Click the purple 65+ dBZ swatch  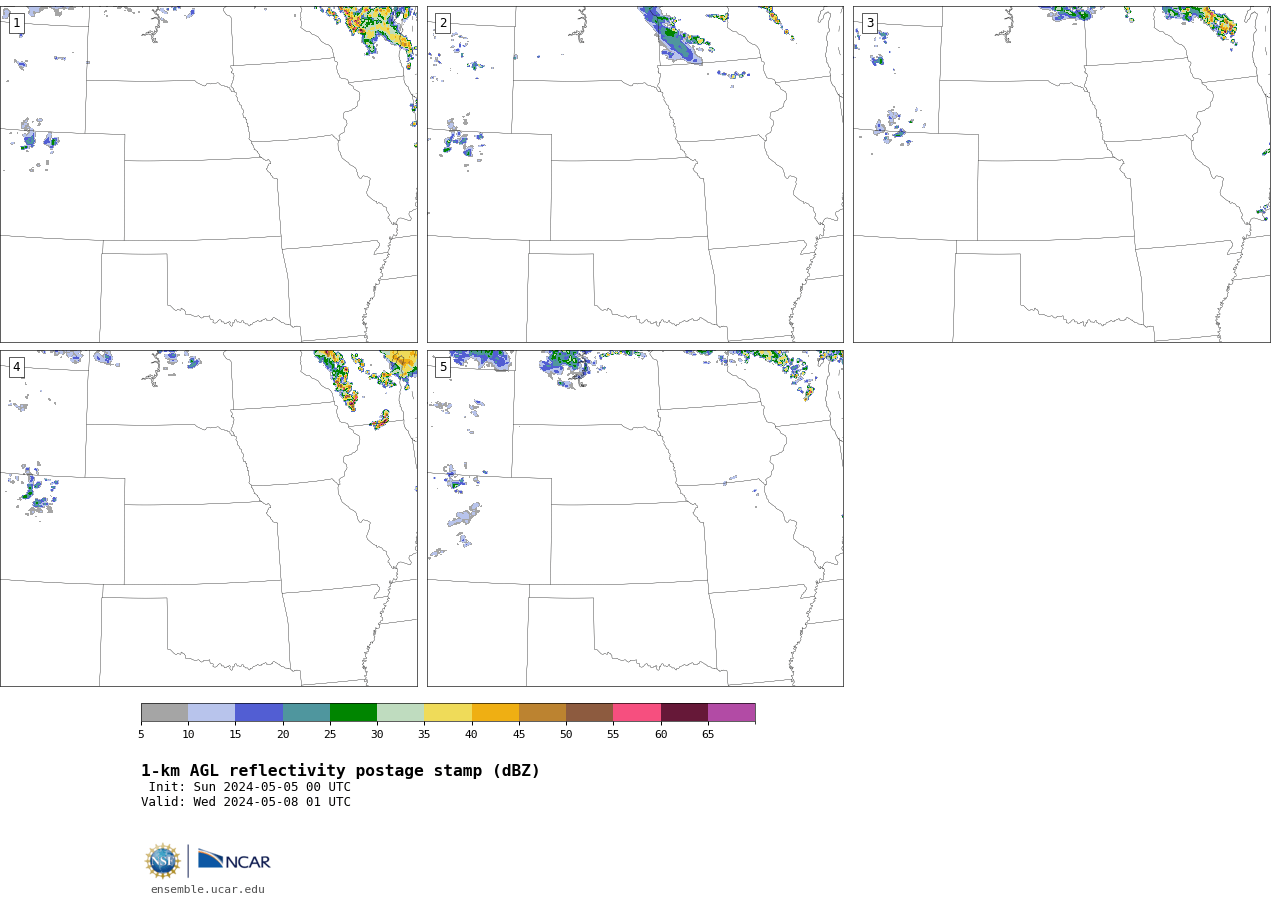pos(731,713)
